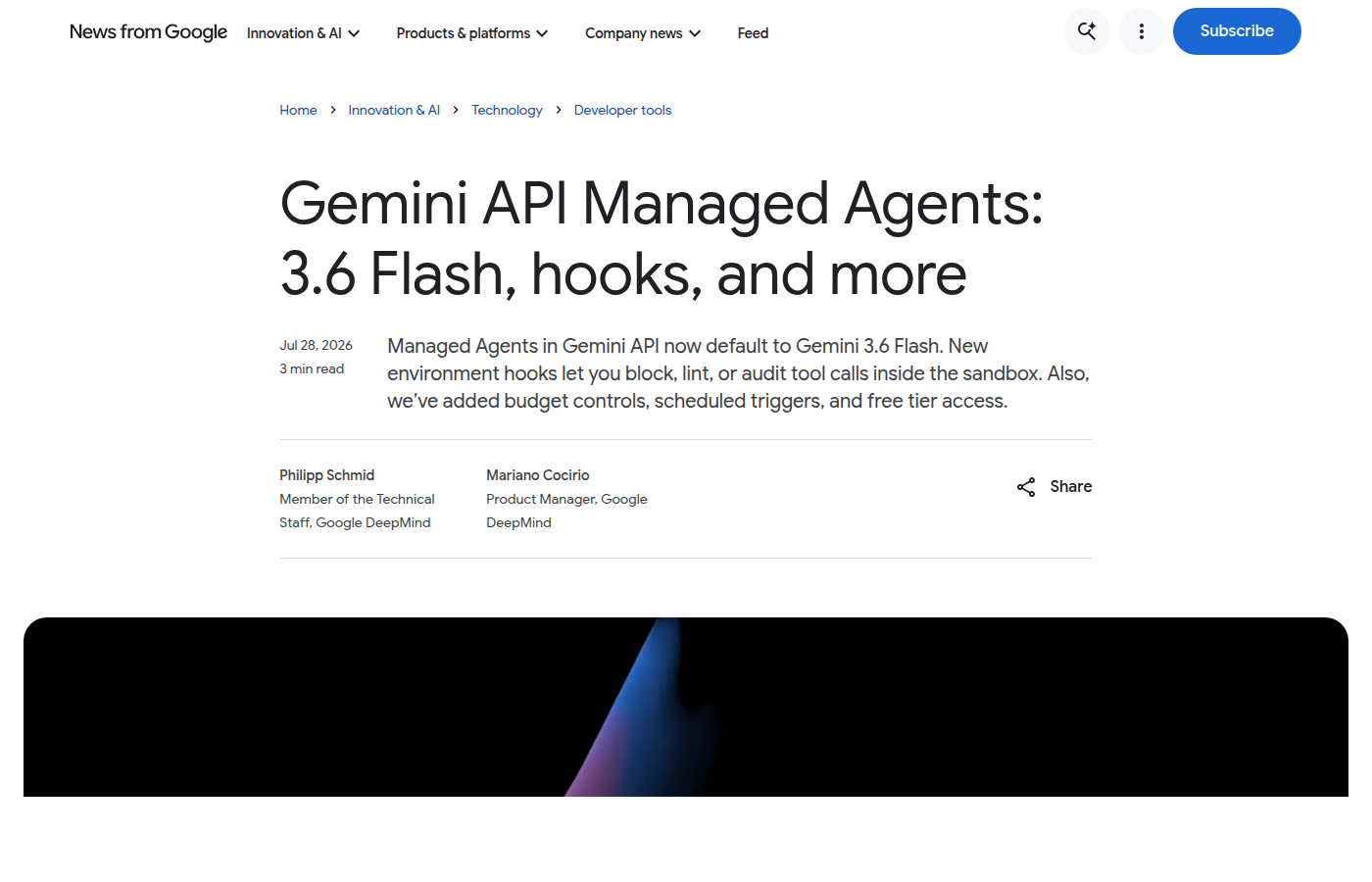1372x882 pixels.
Task: Open the Feed menu item
Action: [x=753, y=33]
